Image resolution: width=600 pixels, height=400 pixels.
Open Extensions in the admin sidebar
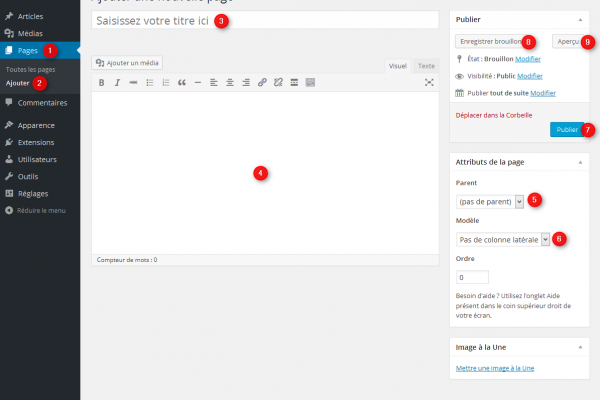[36, 142]
